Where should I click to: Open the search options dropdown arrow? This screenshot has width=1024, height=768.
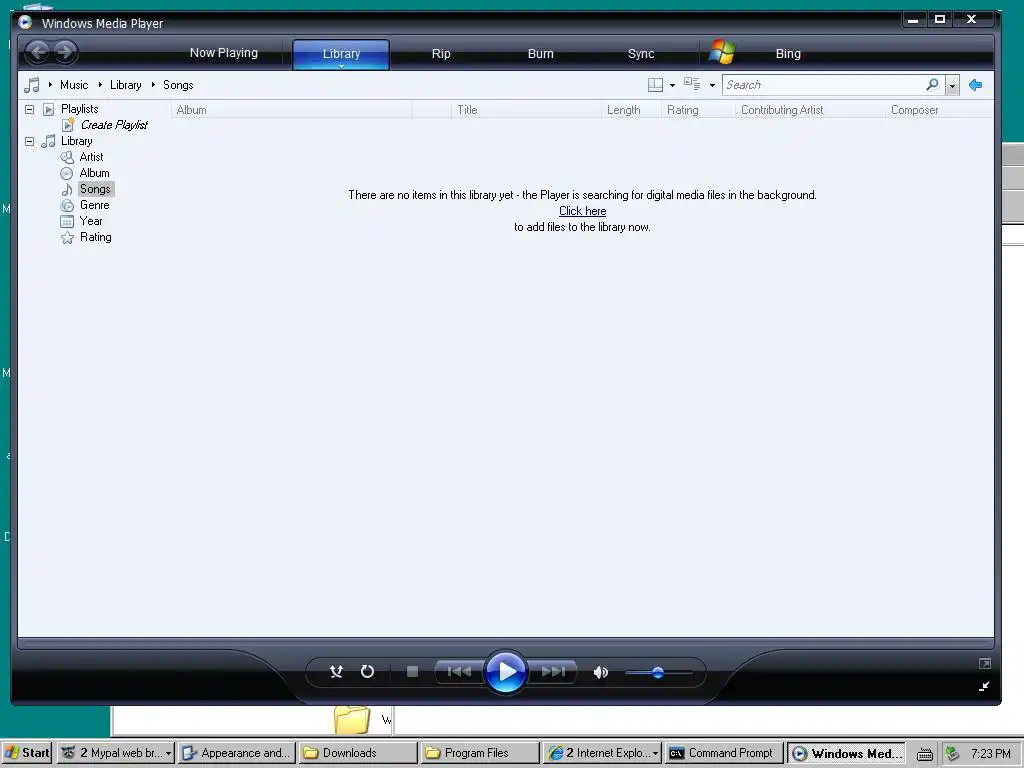tap(952, 86)
